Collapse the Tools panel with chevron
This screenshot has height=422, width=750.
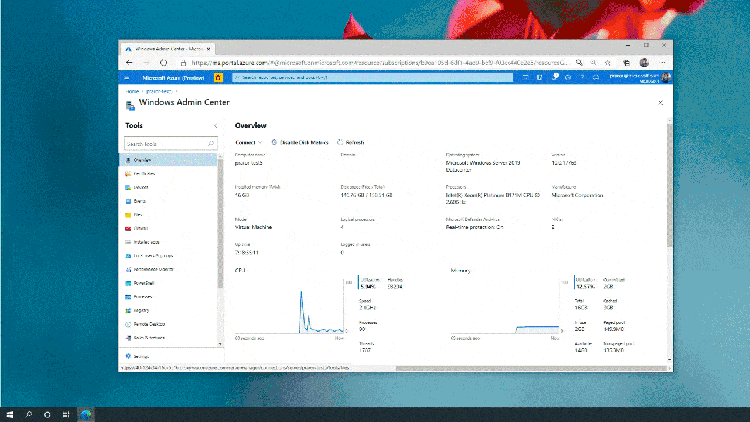(x=216, y=126)
